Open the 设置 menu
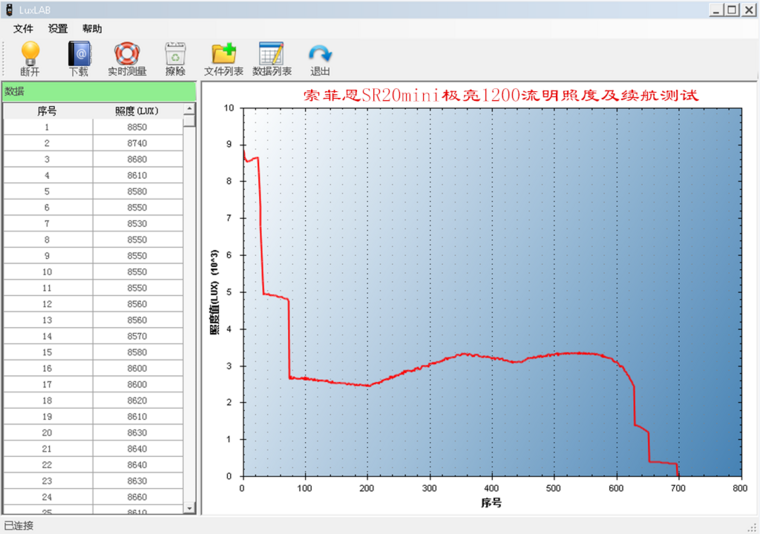760x534 pixels. 58,29
